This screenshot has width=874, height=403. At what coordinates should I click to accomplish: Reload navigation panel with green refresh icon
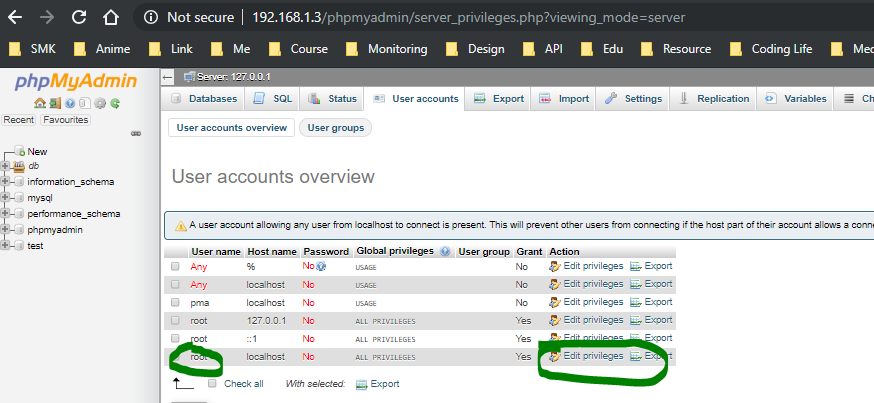click(115, 103)
